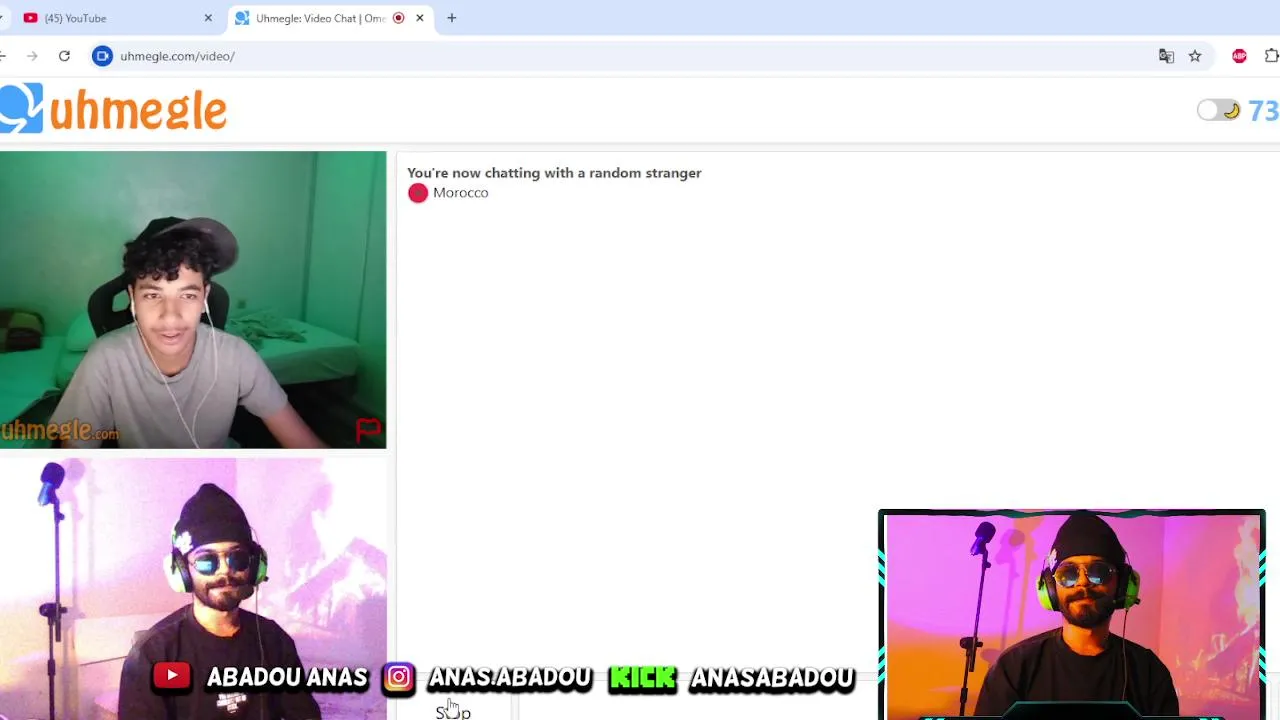Click the online users count 73
This screenshot has width=1280, height=720.
[1263, 110]
